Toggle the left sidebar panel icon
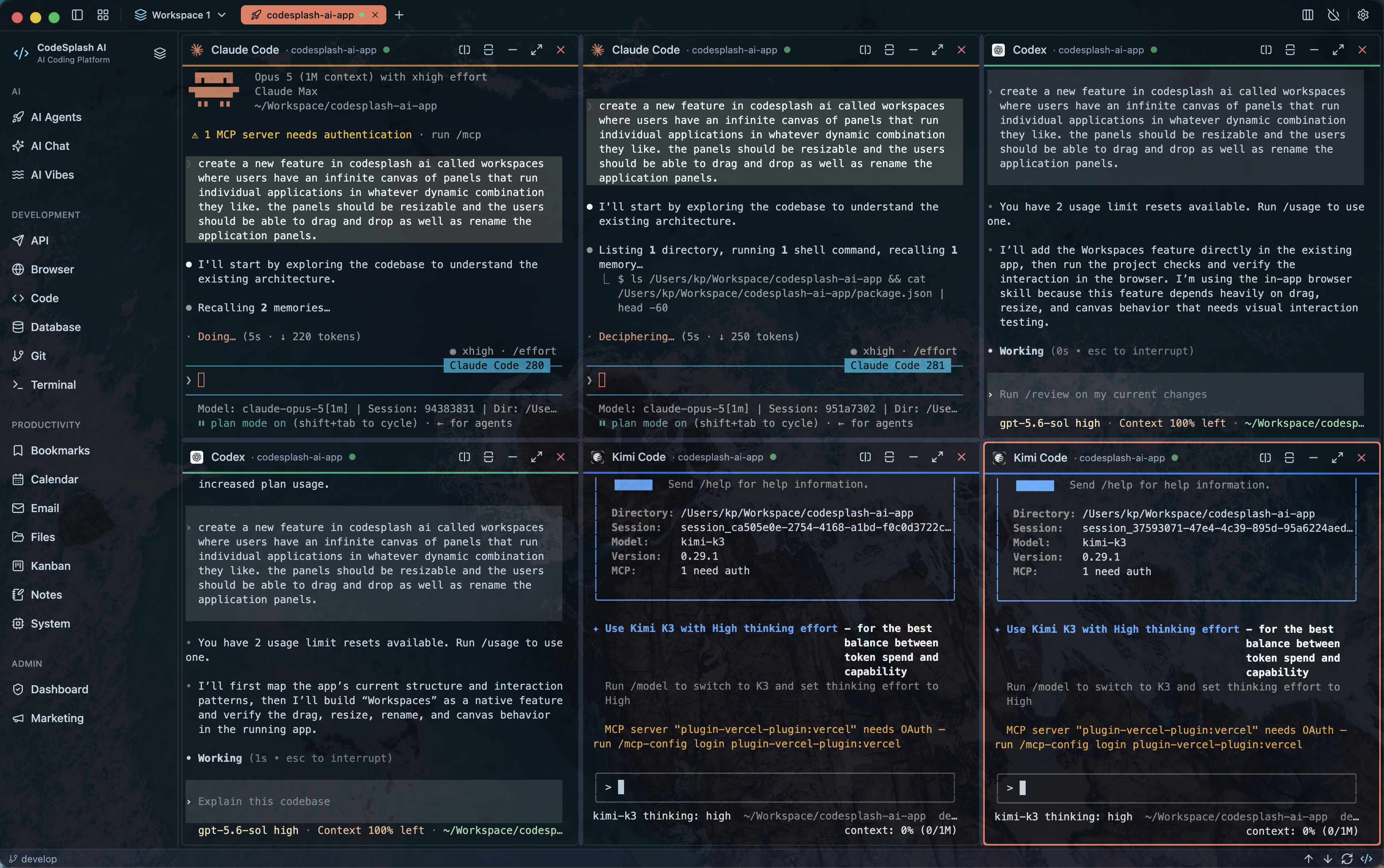The height and width of the screenshot is (868, 1384). 77,15
